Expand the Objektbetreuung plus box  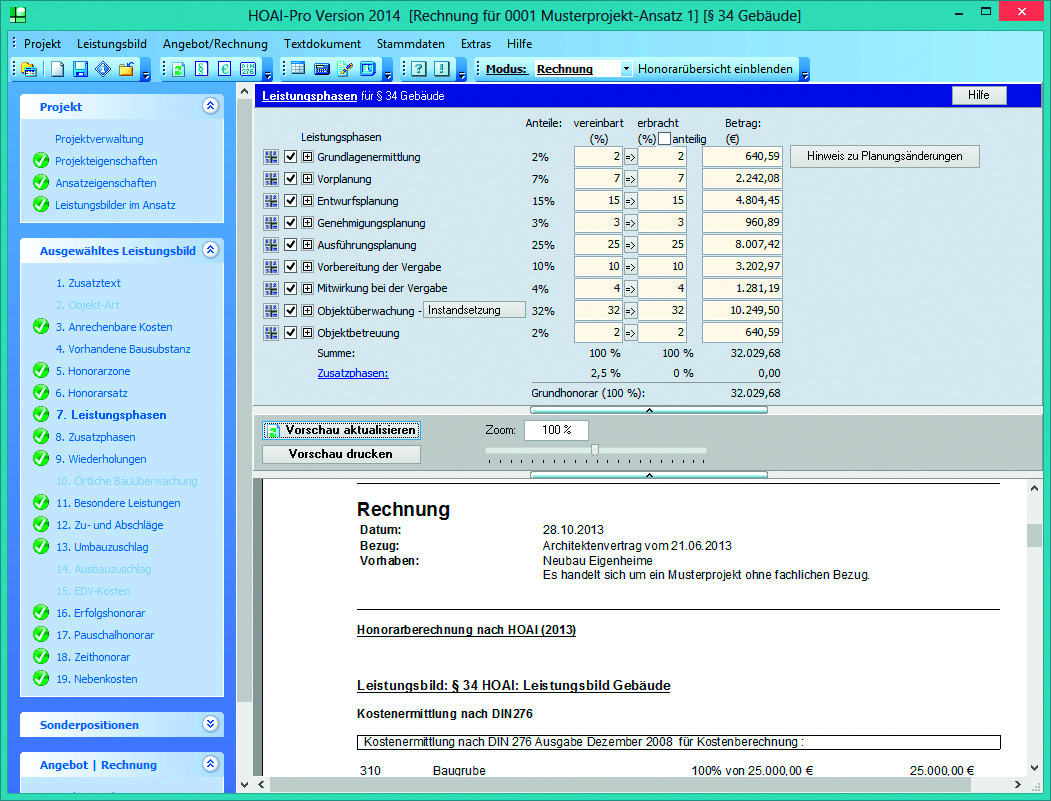coord(307,332)
